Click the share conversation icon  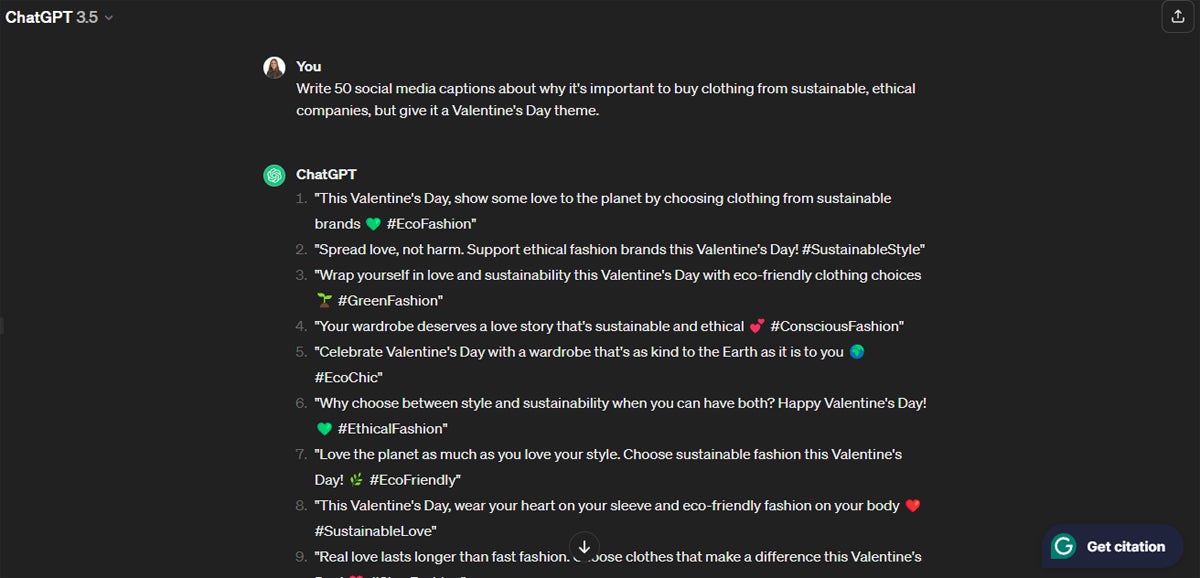click(x=1174, y=16)
